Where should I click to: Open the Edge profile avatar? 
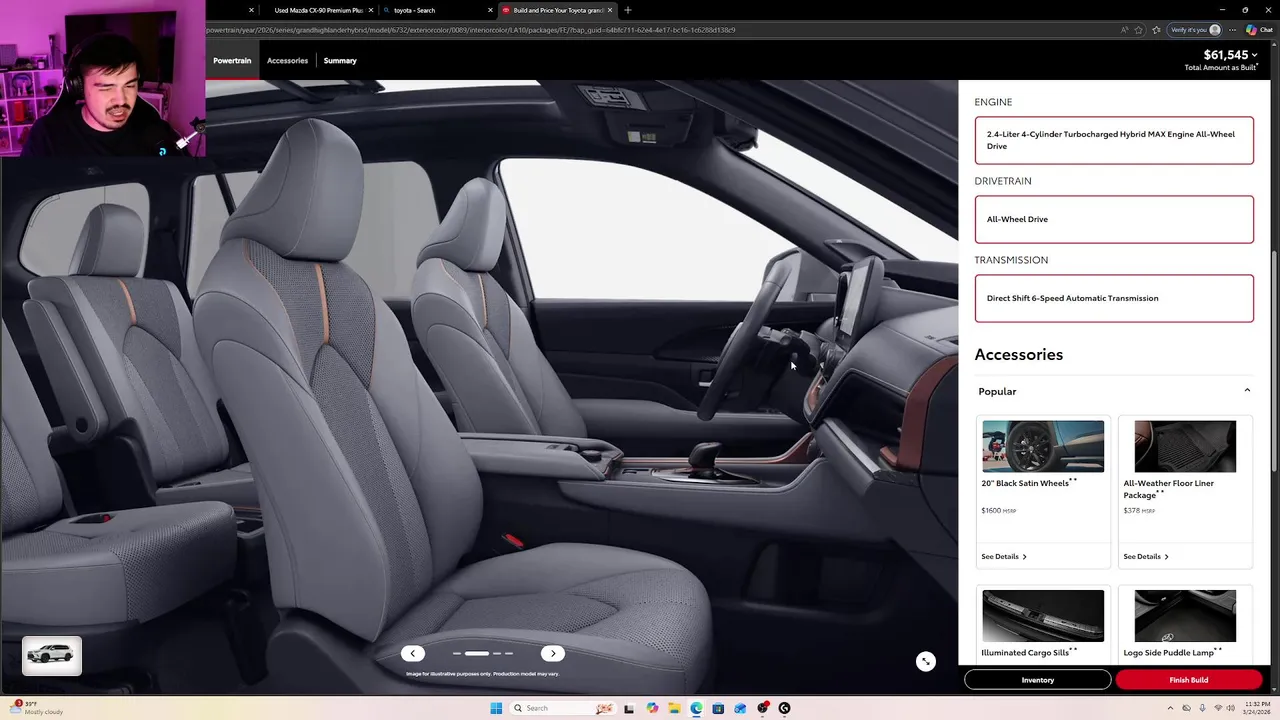point(1215,30)
